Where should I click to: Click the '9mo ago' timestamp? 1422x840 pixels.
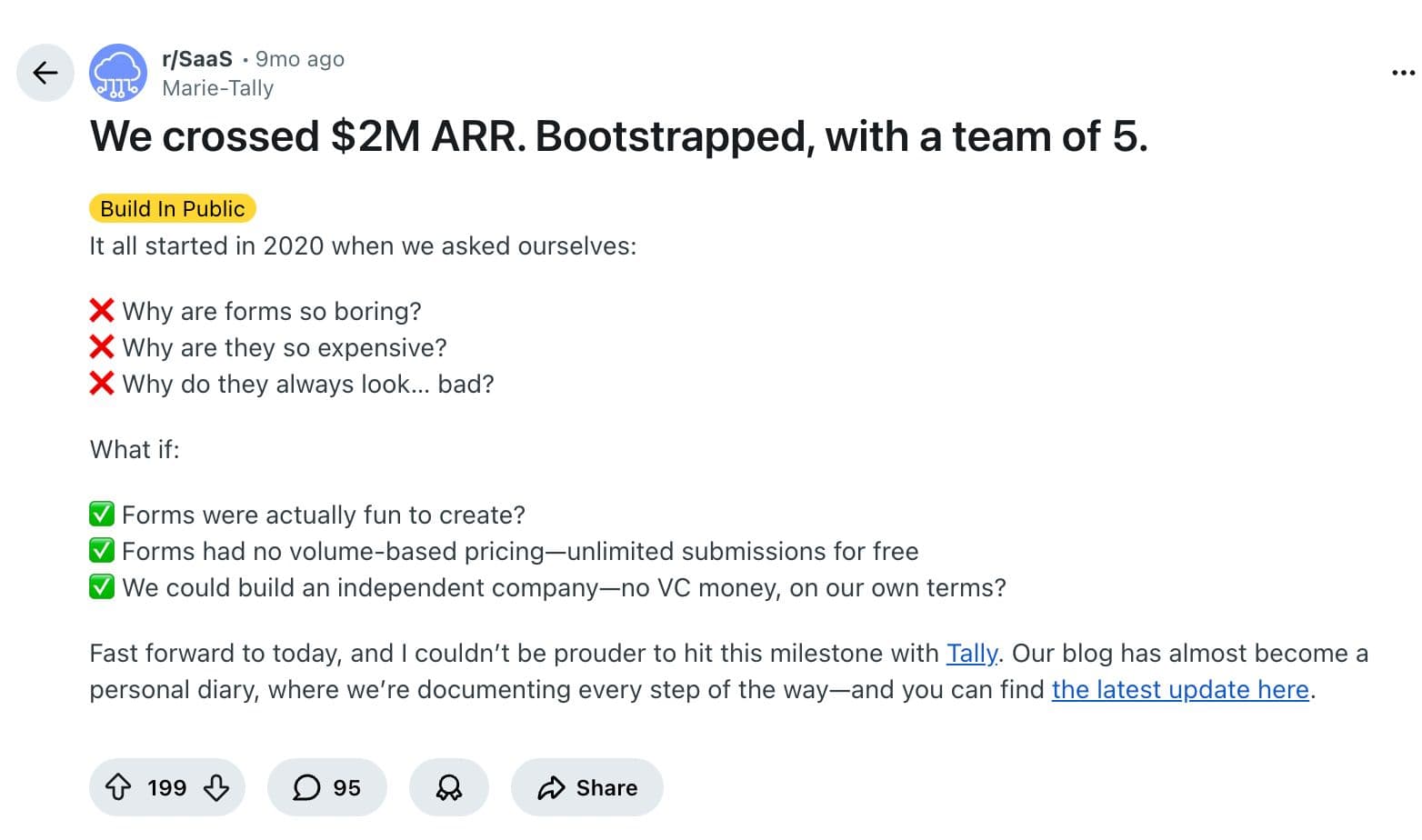[x=300, y=58]
